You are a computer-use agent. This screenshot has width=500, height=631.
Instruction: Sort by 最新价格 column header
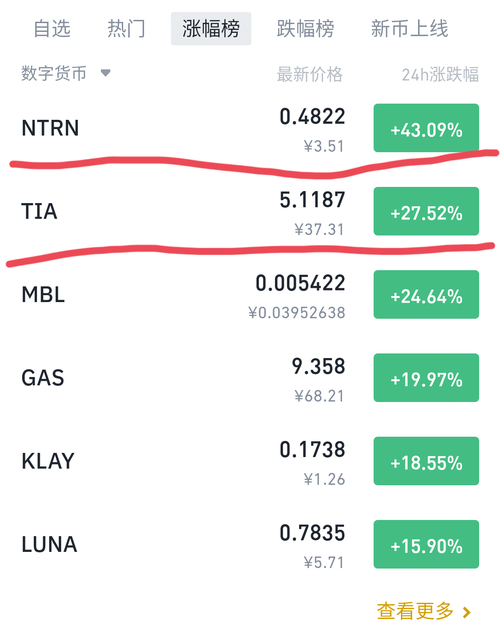310,74
